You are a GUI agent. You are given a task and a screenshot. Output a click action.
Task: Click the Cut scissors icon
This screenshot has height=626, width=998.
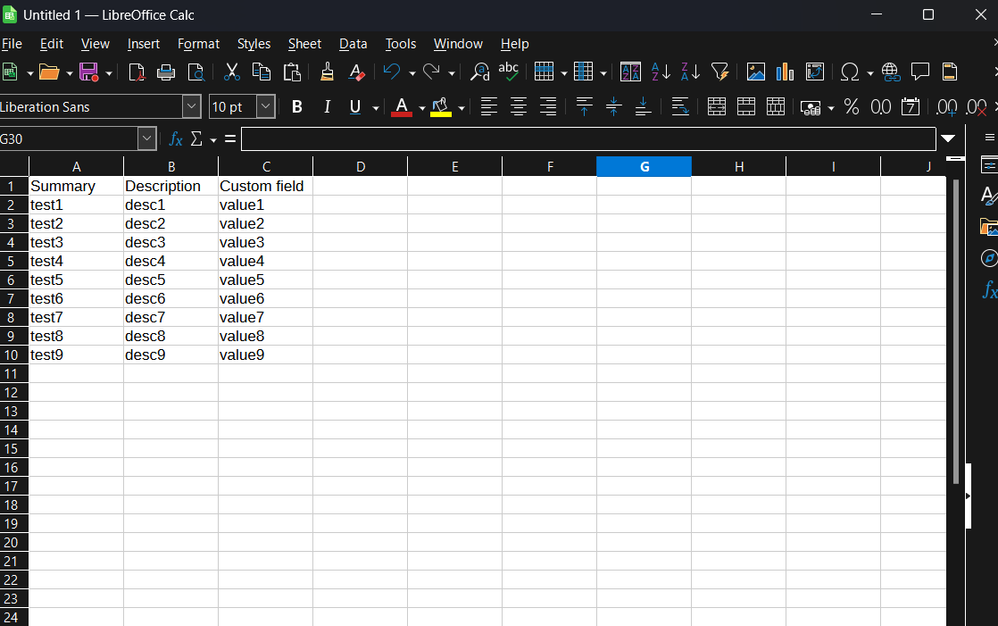[232, 72]
